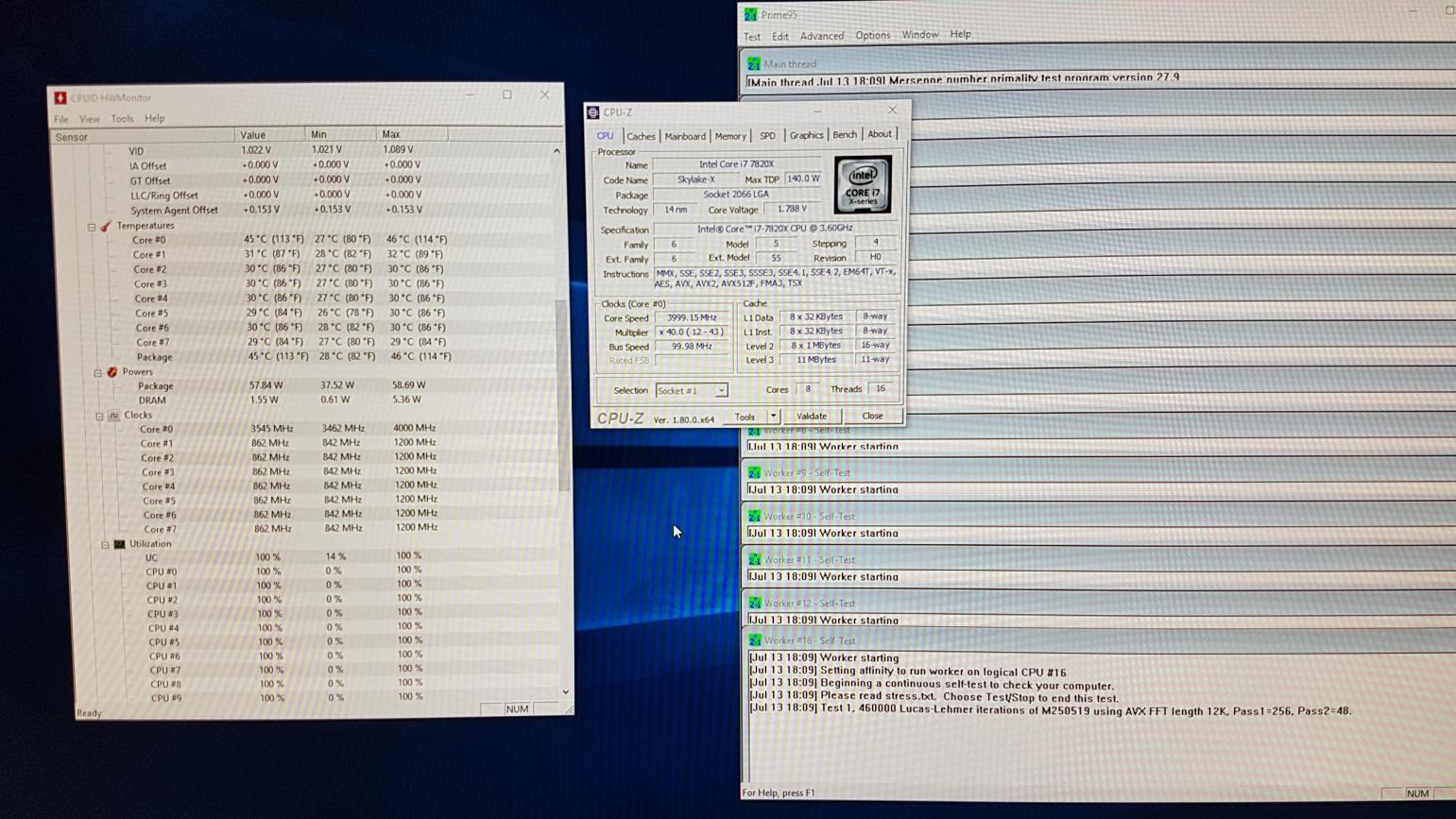Select the Worker #16 Self-Test title bar
The image size is (1456, 819).
1099,641
